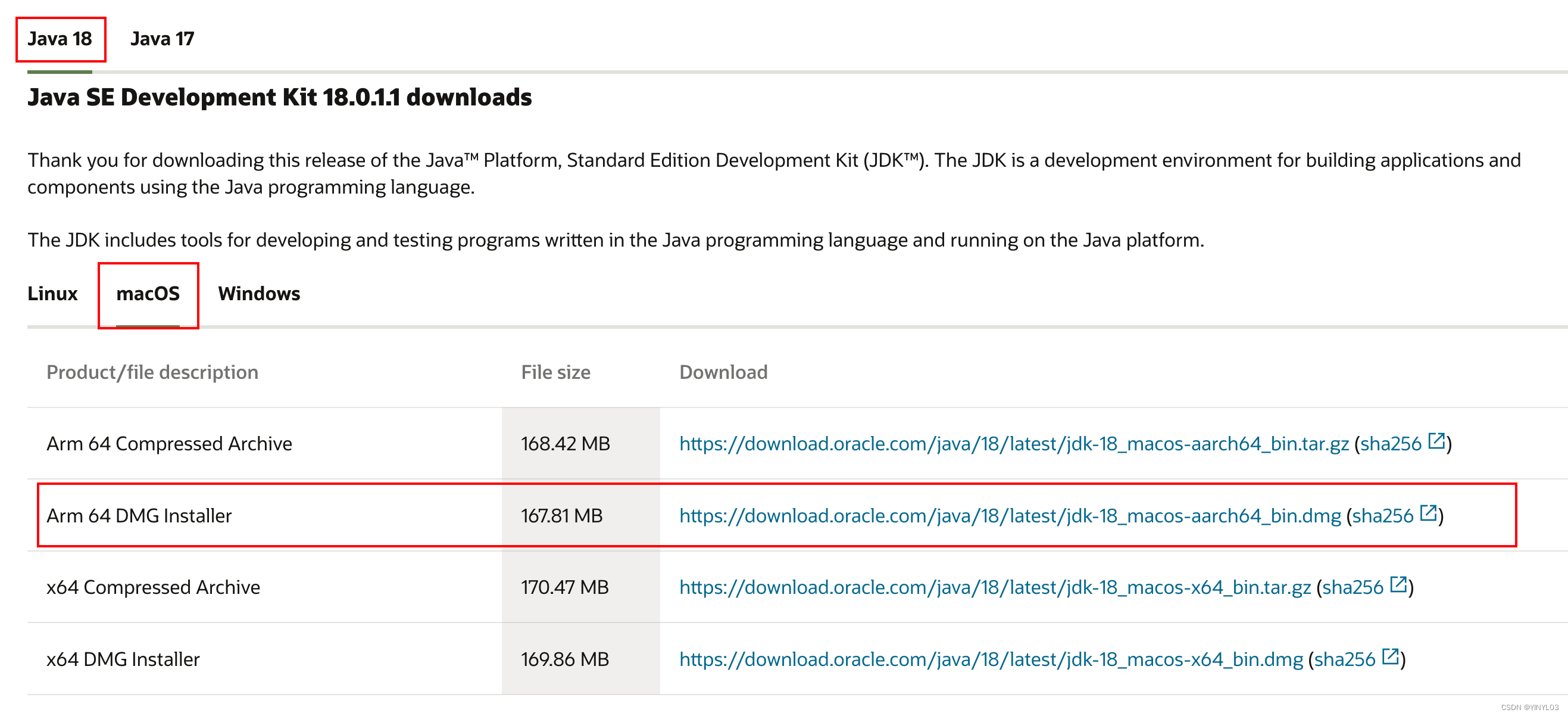Select the Linux platform tab
Screen dimensions: 1568x716
[x=52, y=294]
